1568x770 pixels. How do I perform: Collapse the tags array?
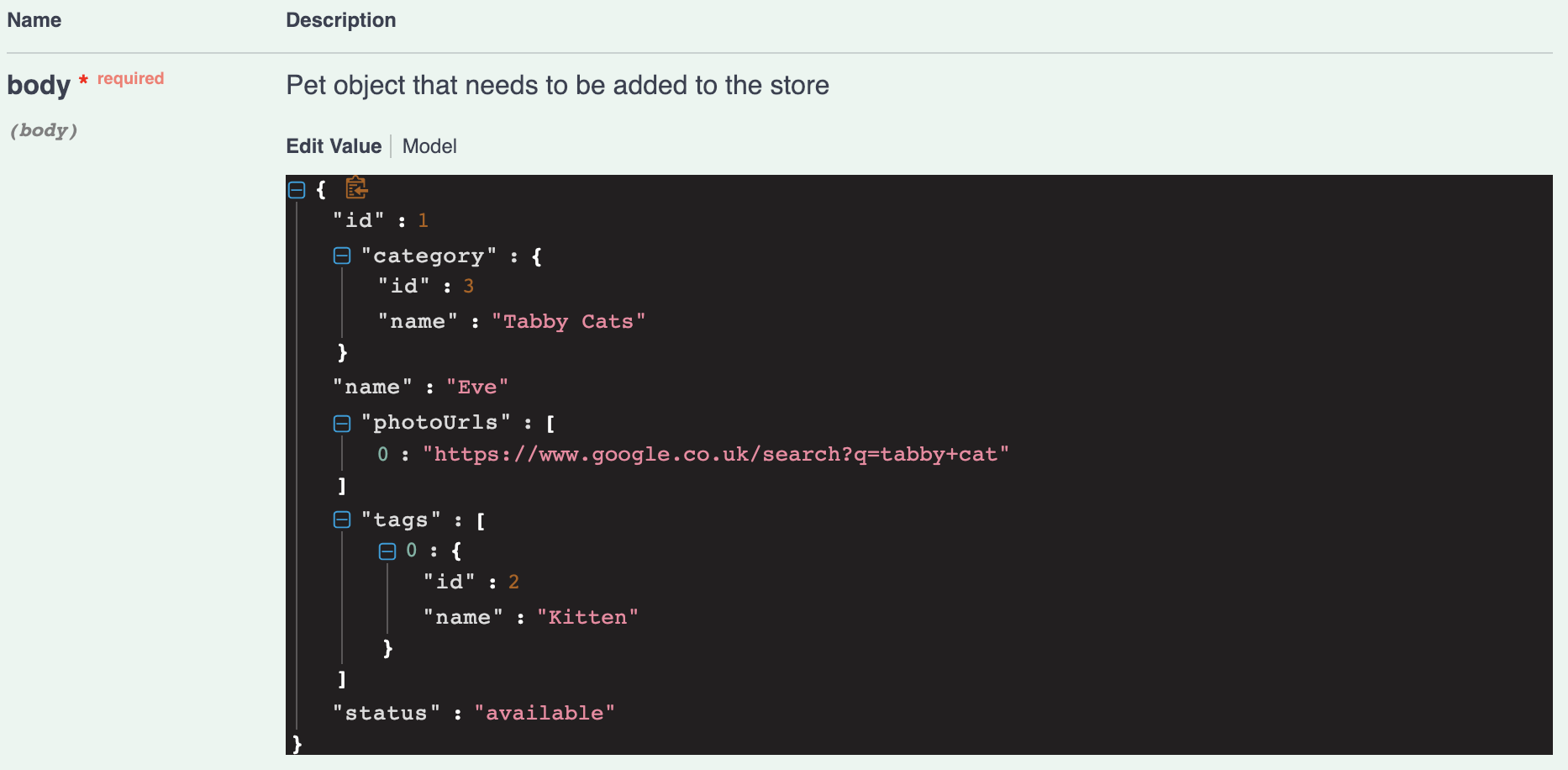[341, 519]
